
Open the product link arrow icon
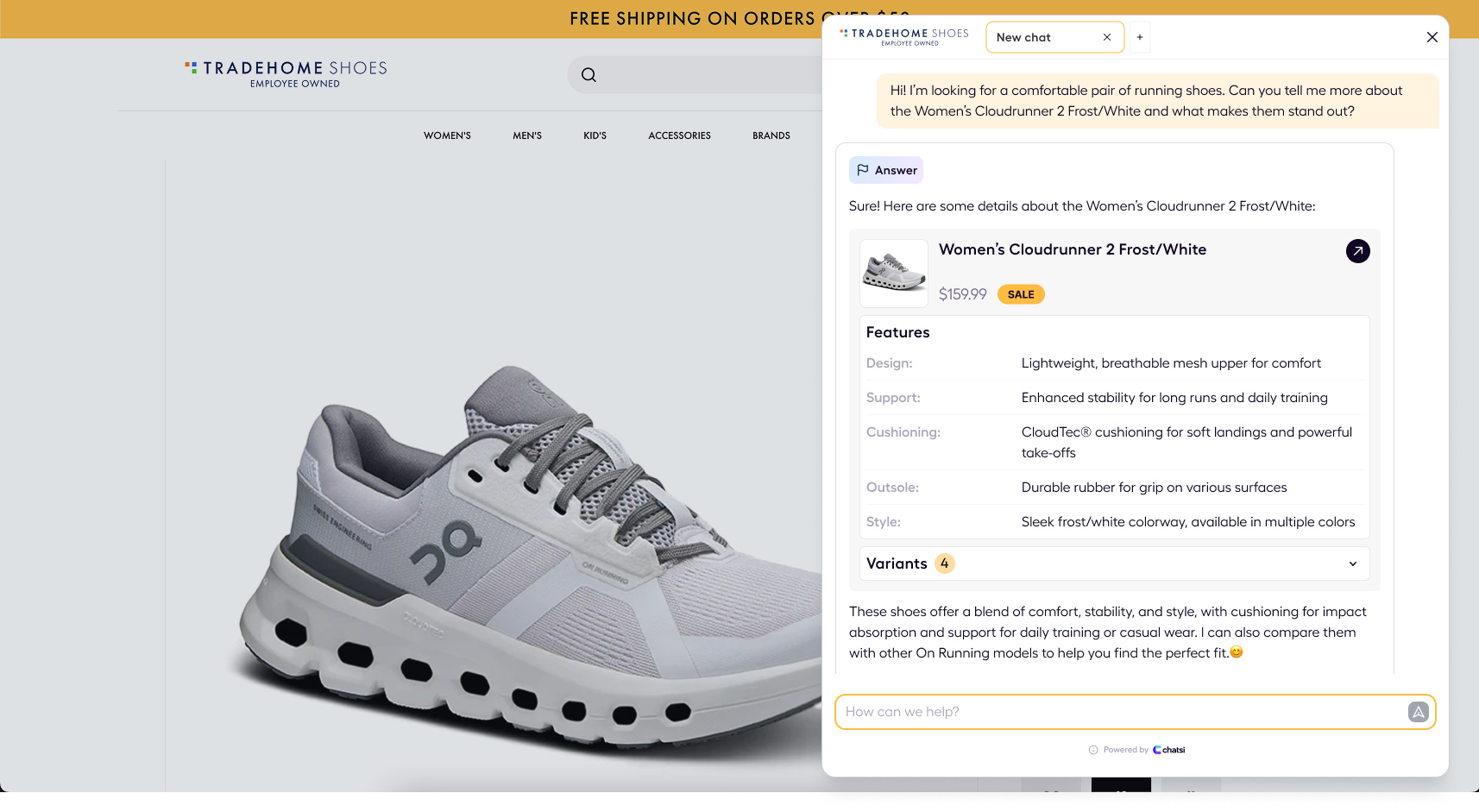[x=1357, y=251]
